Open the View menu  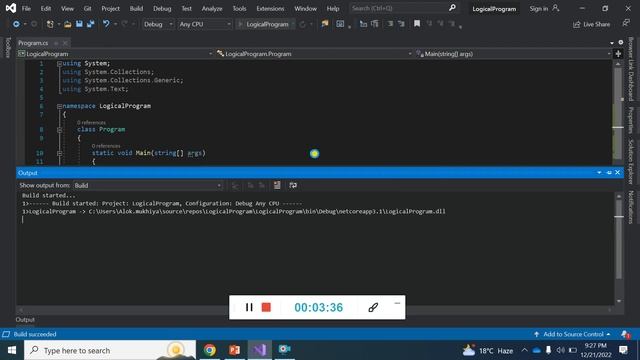coord(67,8)
